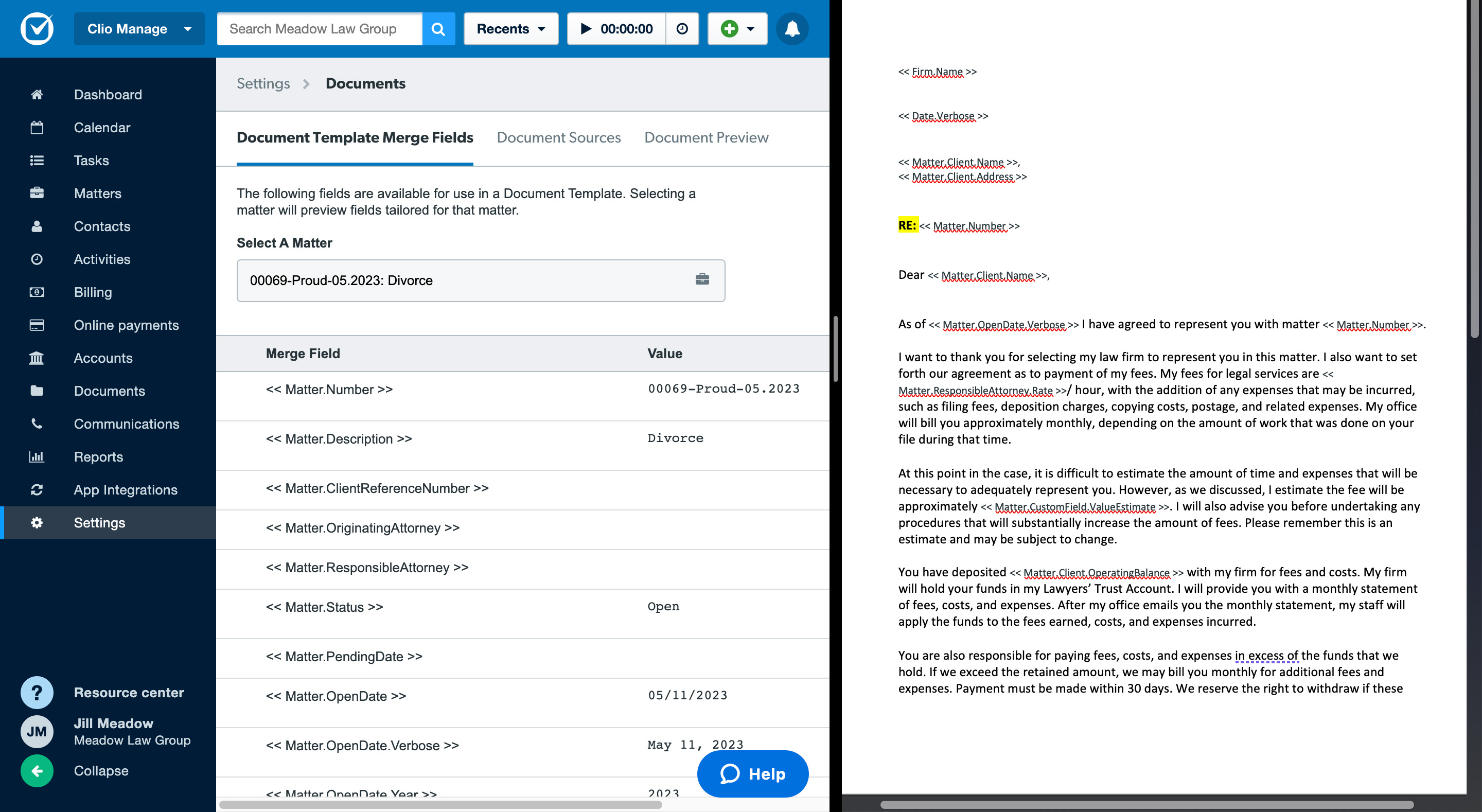Screen dimensions: 1482x812
Task: Click the briefcase icon in matter selector
Action: (702, 279)
